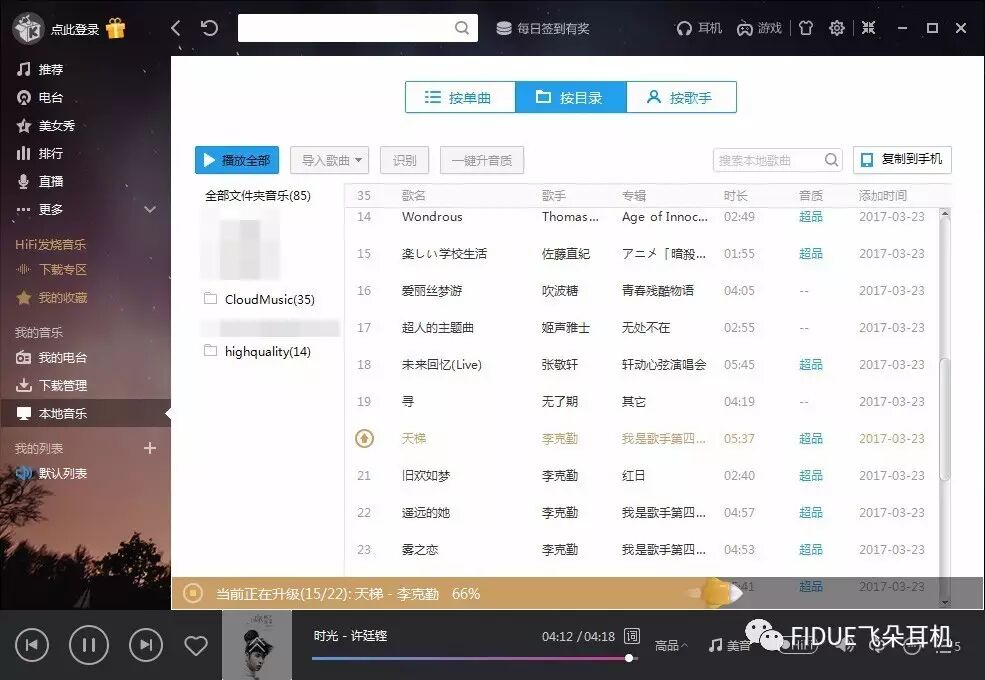Click the 播放全部 button
Screen dimensions: 985x680
click(x=237, y=160)
